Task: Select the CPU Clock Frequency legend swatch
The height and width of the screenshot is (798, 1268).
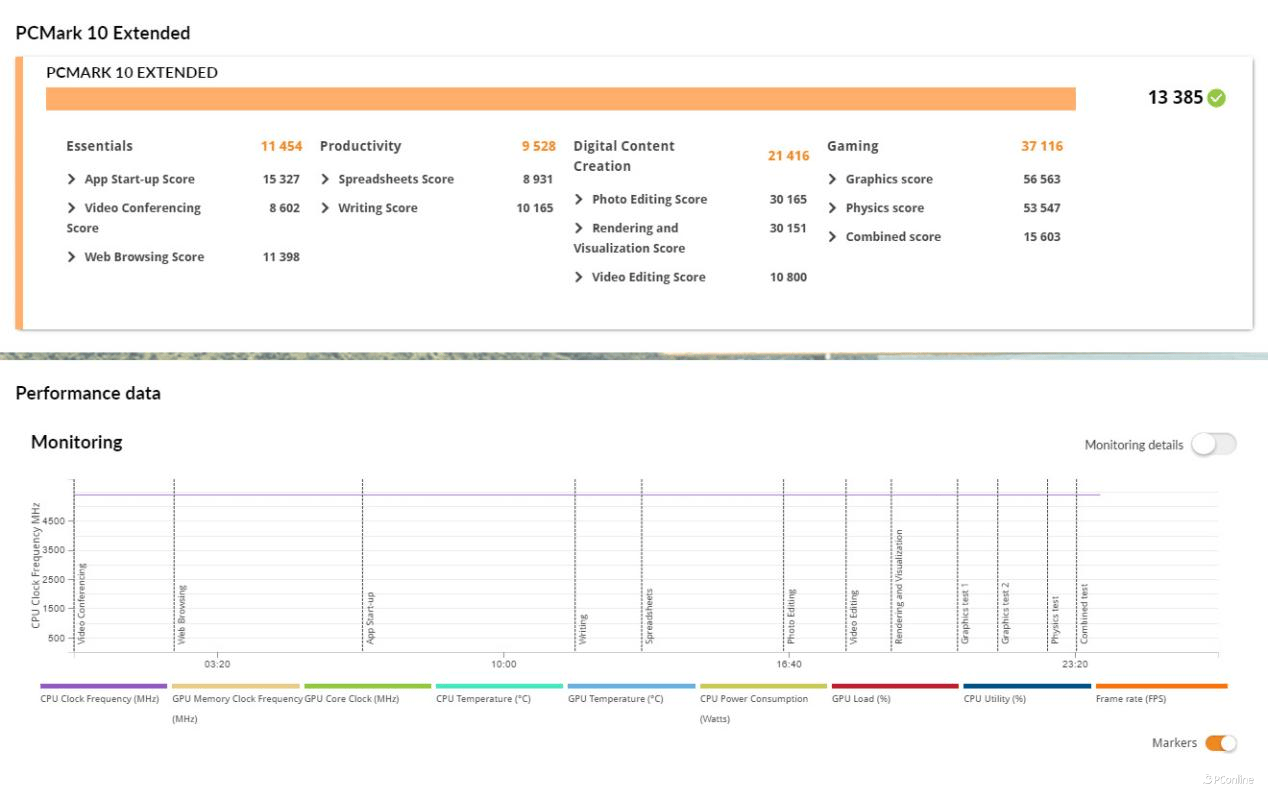Action: pos(103,686)
